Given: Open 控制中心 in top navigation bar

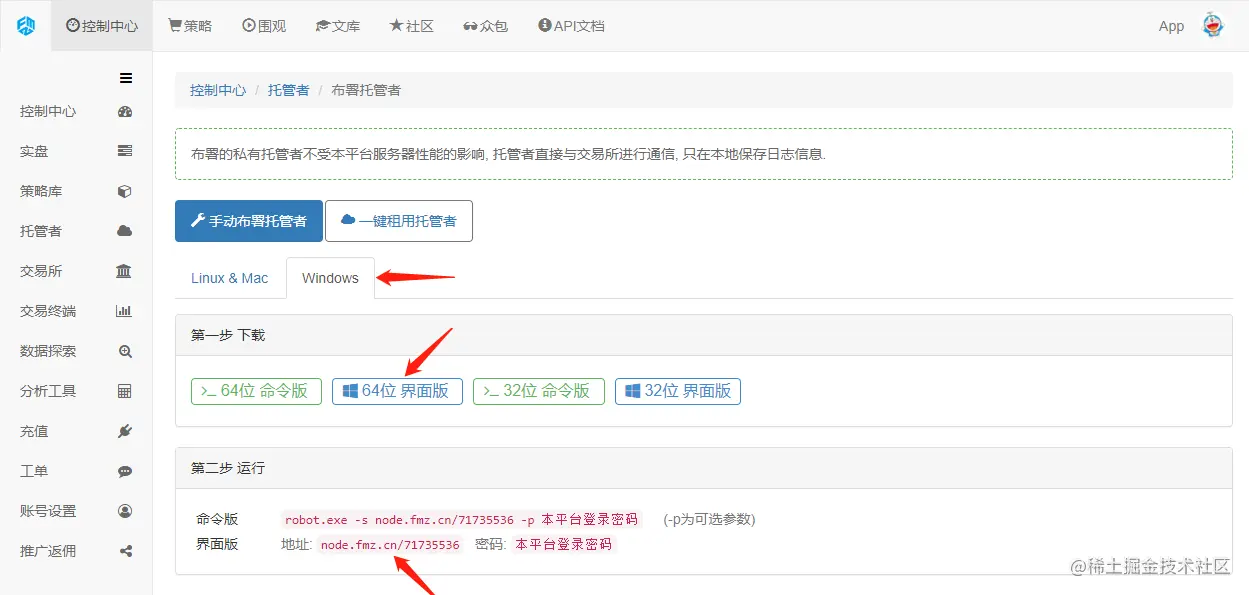Looking at the screenshot, I should (x=102, y=26).
